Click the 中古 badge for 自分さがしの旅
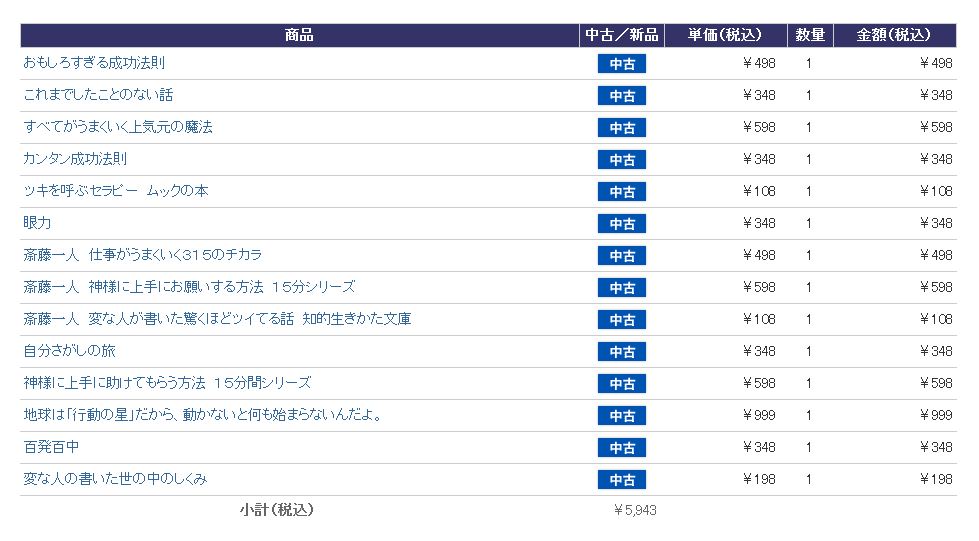This screenshot has width=979, height=541. click(x=622, y=352)
